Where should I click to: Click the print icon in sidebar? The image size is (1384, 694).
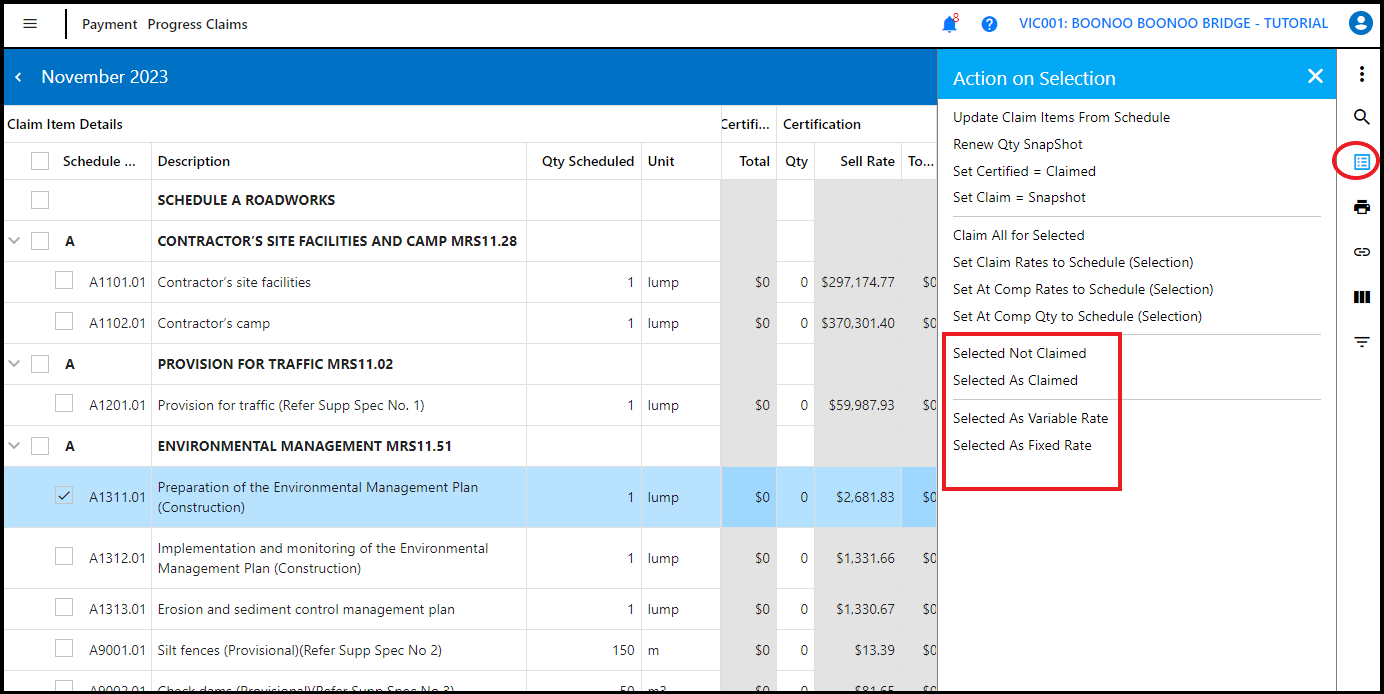point(1361,207)
